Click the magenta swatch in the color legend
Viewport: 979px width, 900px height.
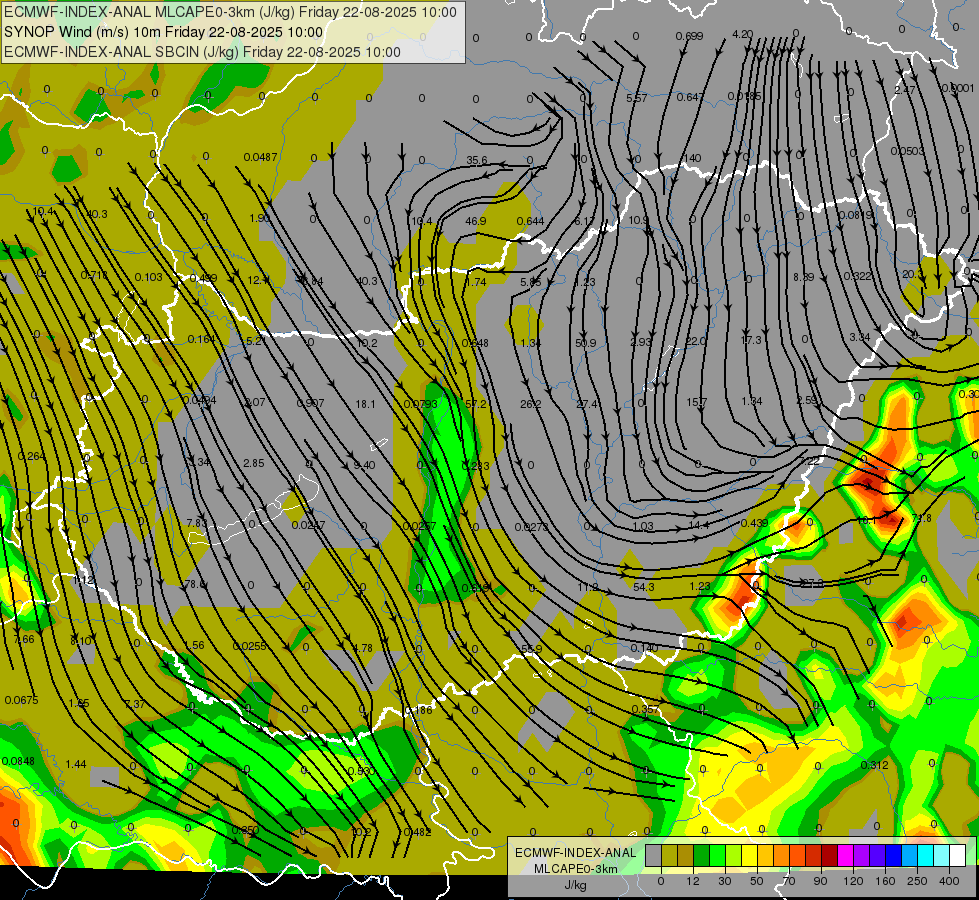[845, 856]
